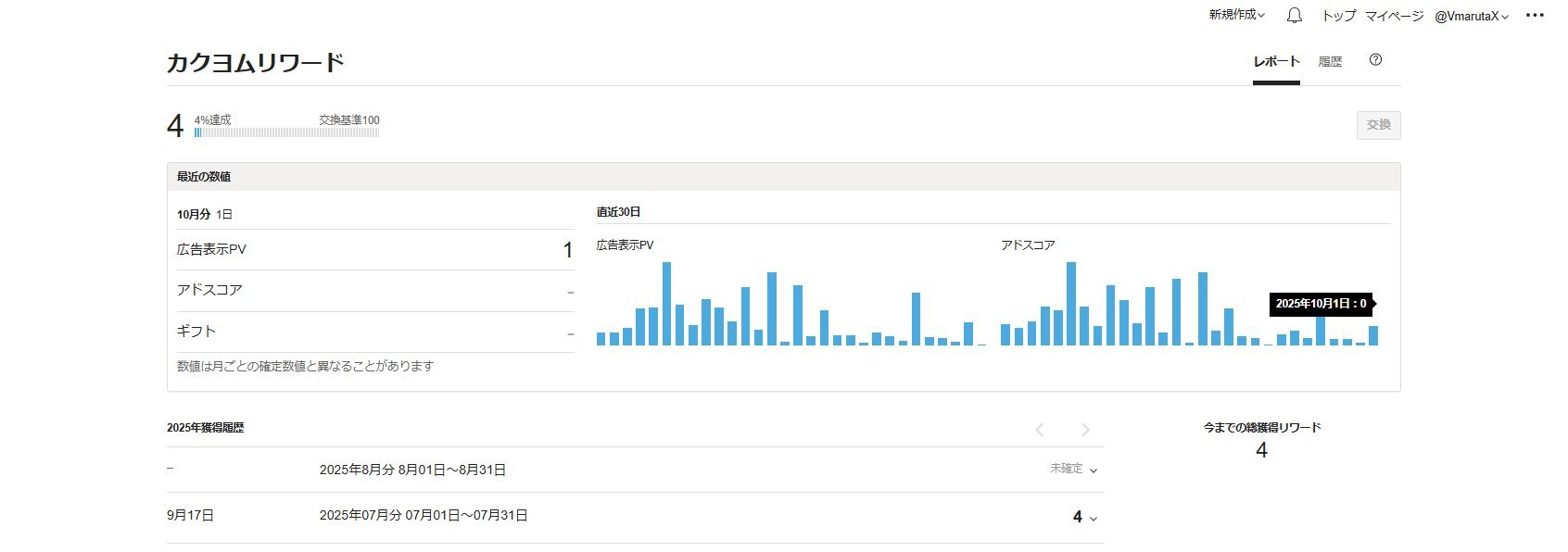Click the tallest bar in 広告表示PV chart
The width and height of the screenshot is (1568, 552).
[666, 304]
